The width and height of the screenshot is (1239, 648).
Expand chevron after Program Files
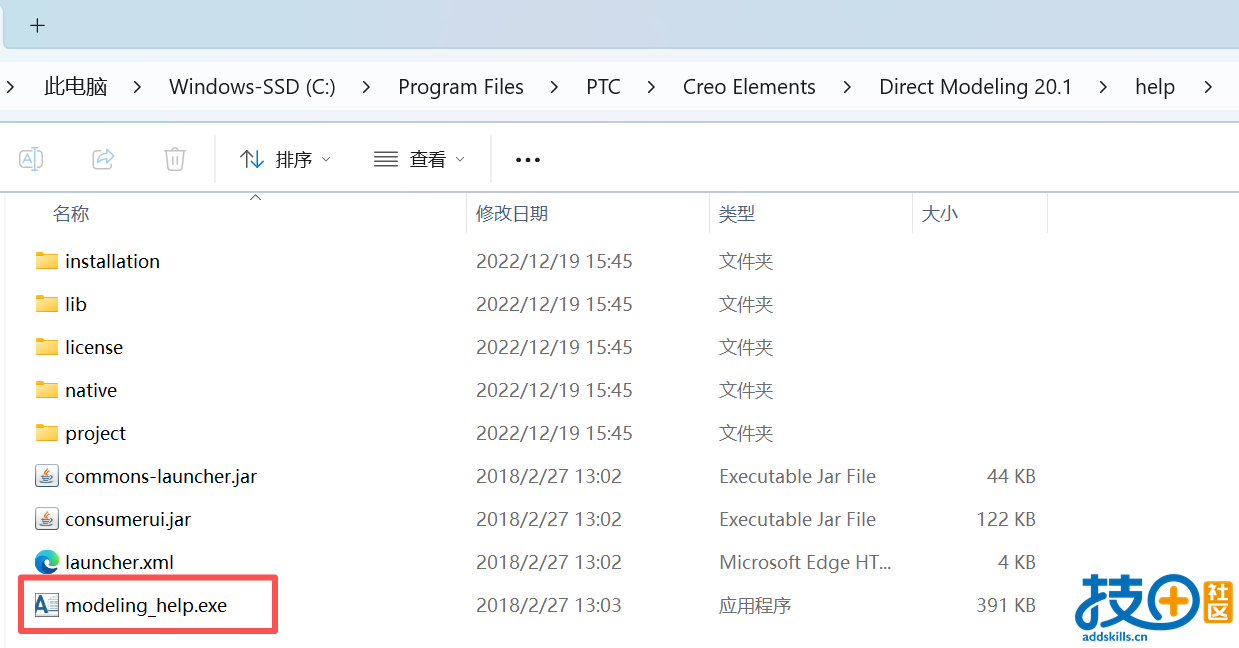tap(555, 87)
